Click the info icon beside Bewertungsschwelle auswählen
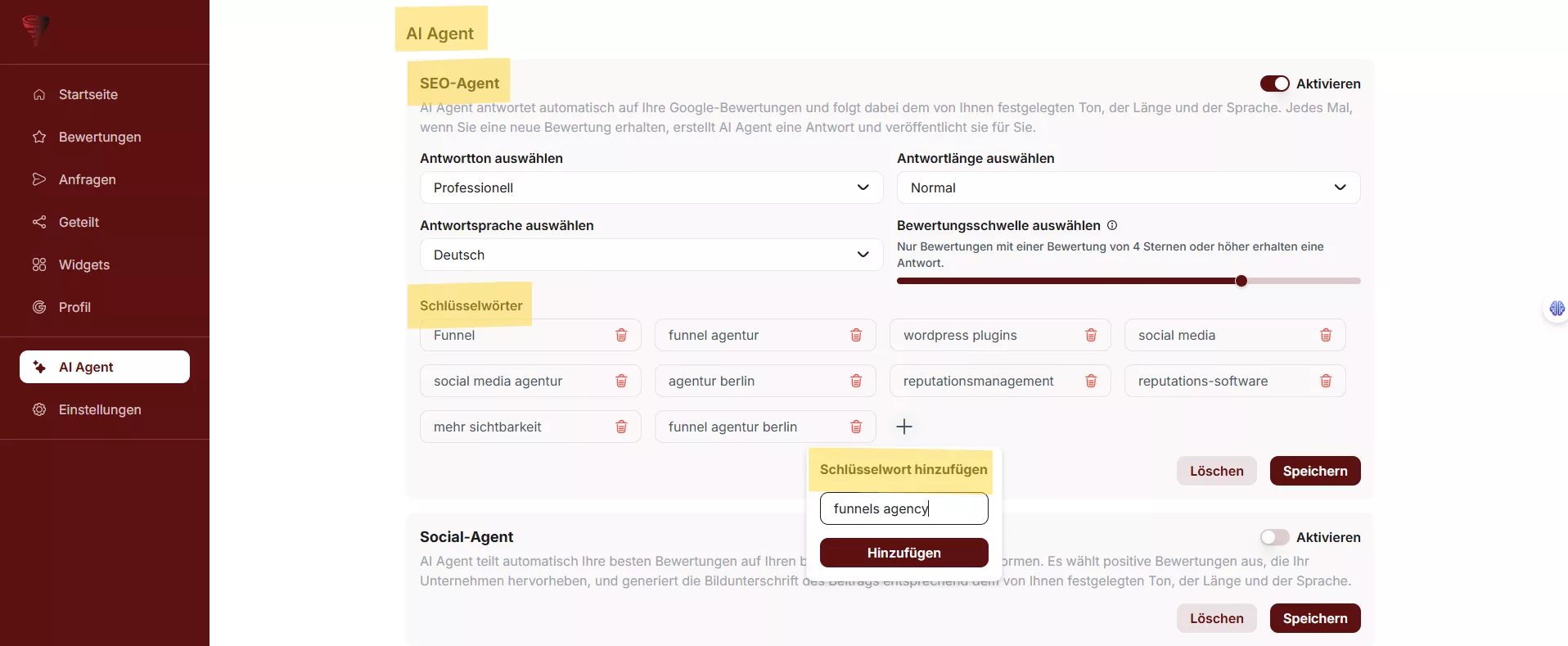The height and width of the screenshot is (646, 1568). coord(1112,225)
